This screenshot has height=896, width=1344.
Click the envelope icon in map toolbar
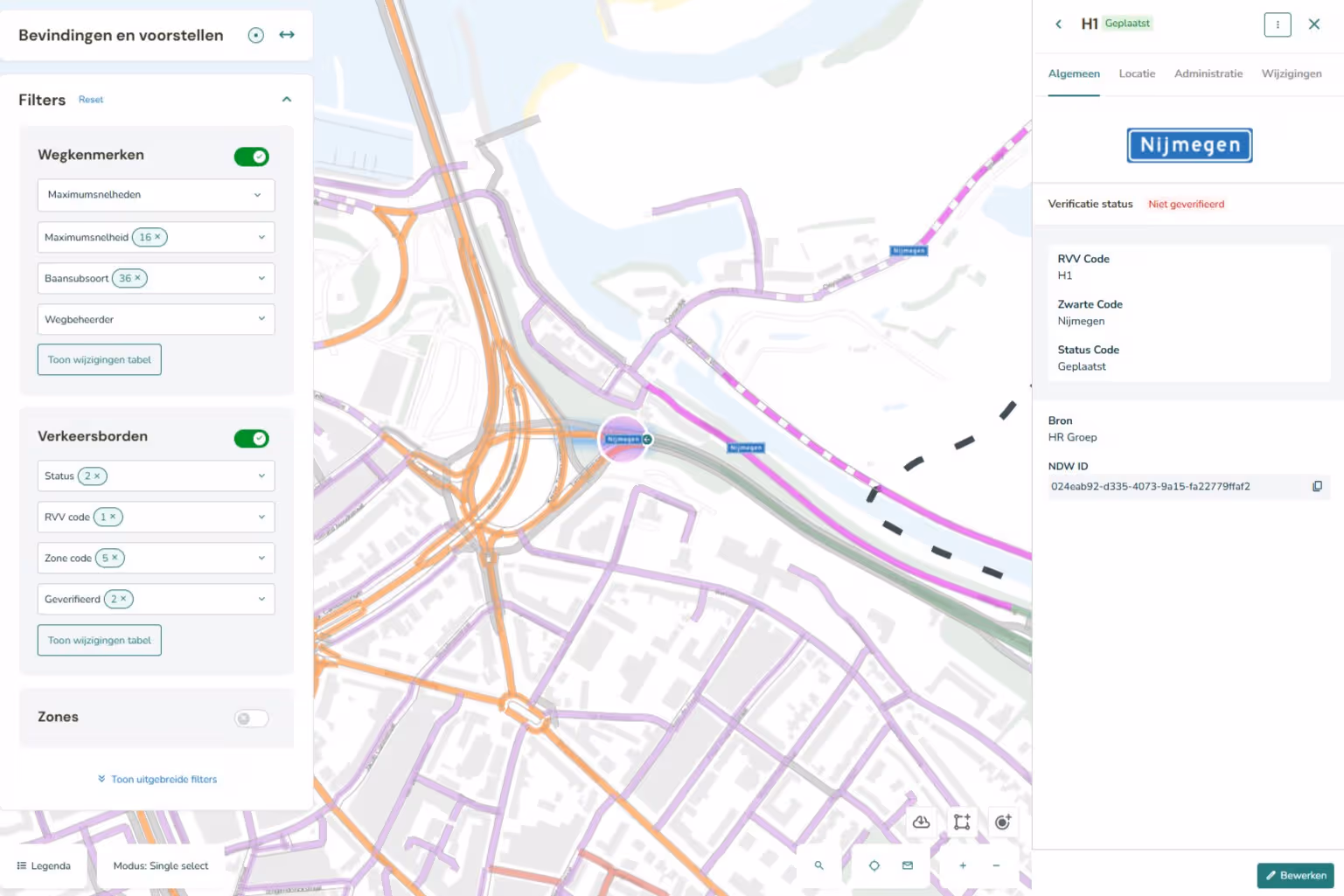click(x=908, y=865)
